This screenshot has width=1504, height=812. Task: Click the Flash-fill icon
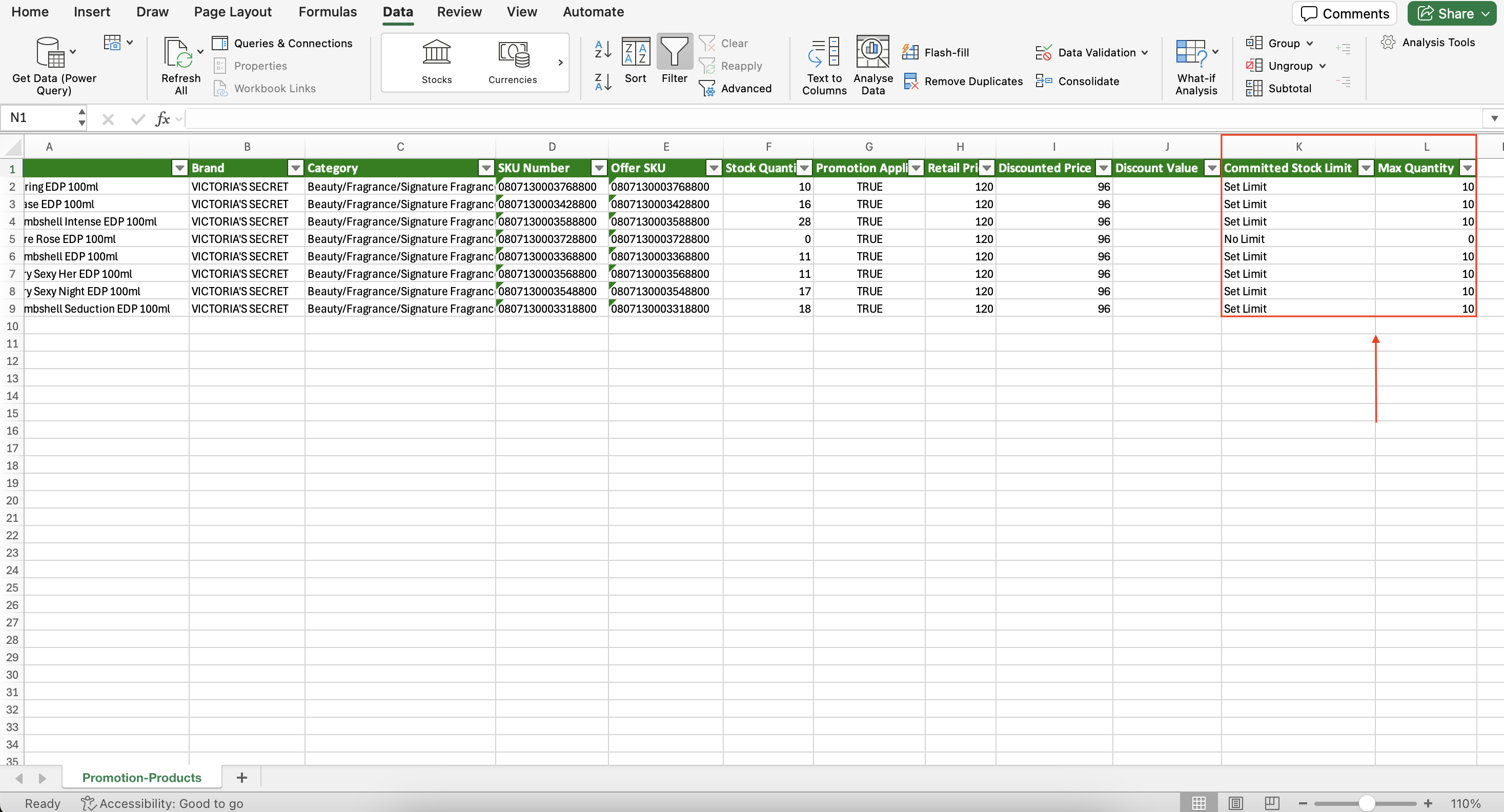[x=911, y=52]
